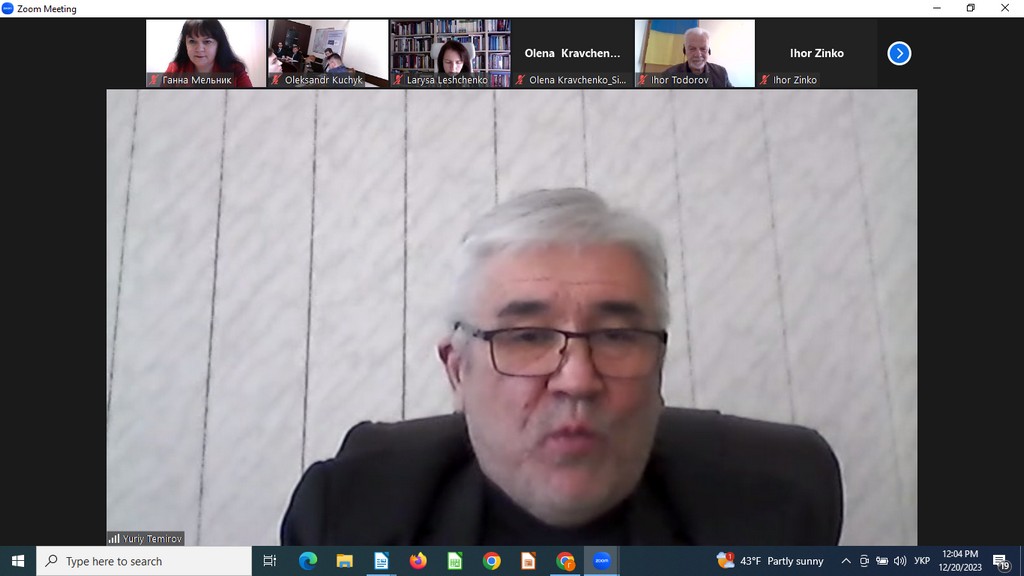Viewport: 1024px width, 576px height.
Task: Select the Ihor Todorov video thumbnail
Action: [x=694, y=53]
